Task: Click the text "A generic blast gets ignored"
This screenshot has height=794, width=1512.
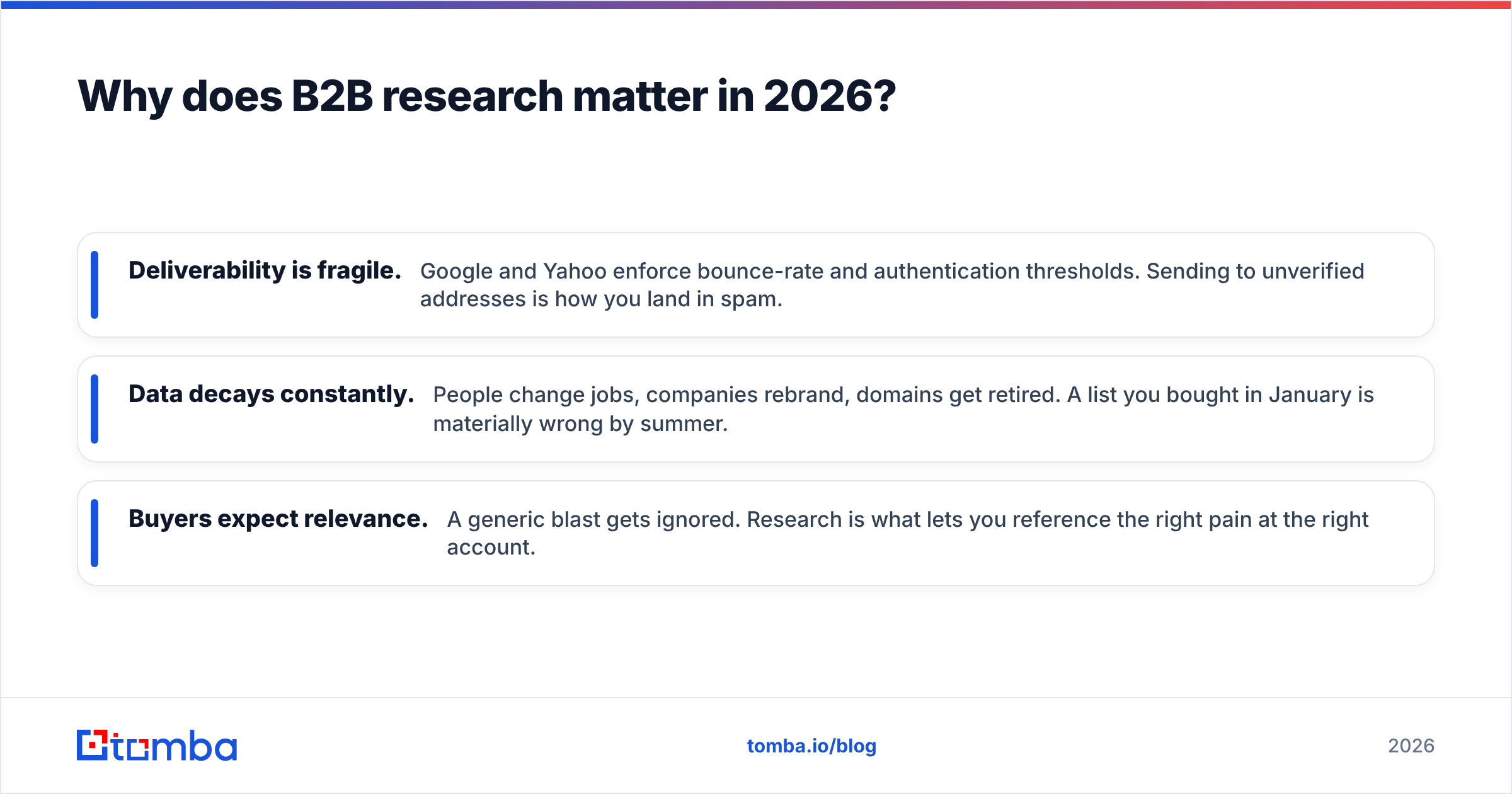Action: [x=593, y=519]
